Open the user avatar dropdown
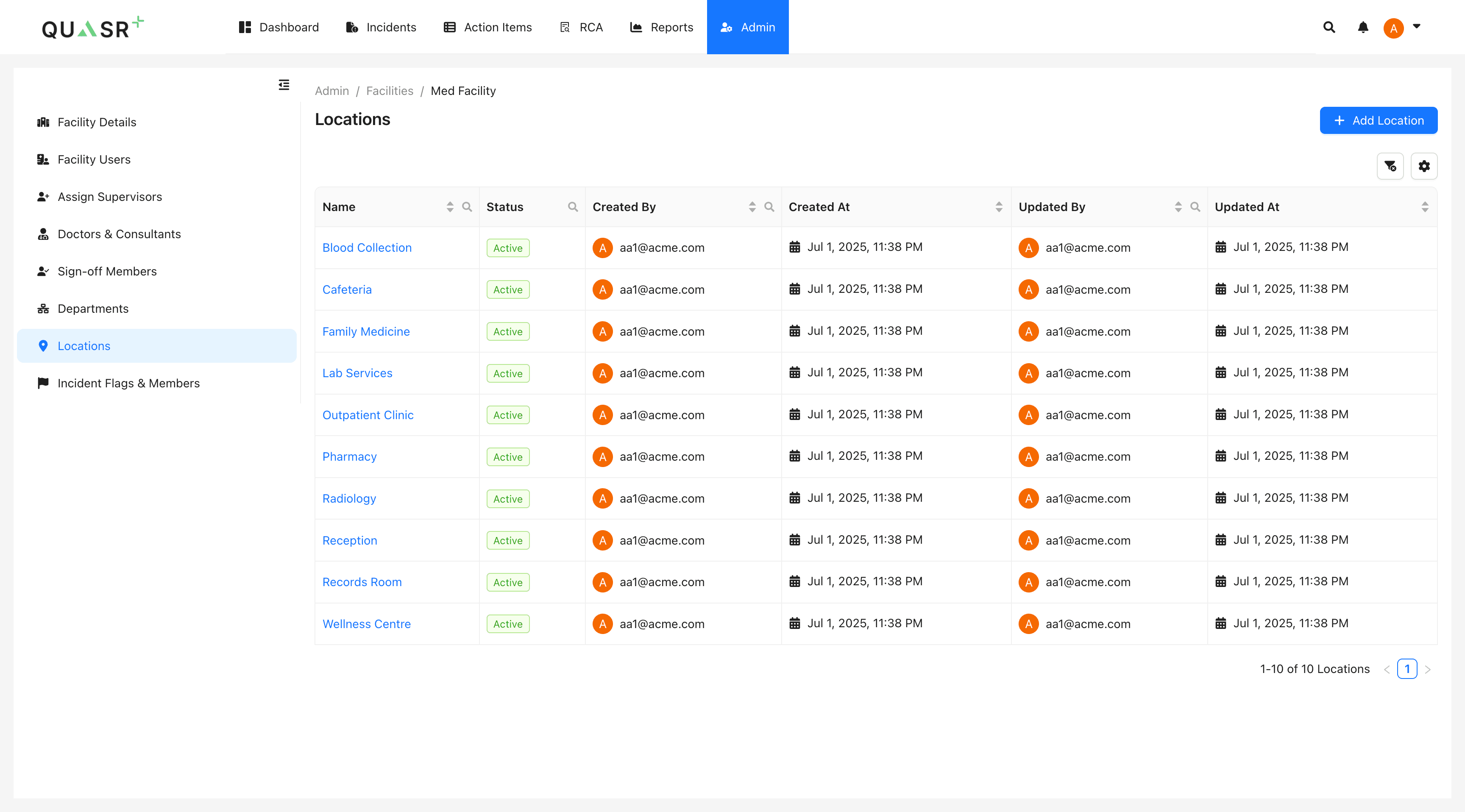The image size is (1465, 812). [1393, 27]
